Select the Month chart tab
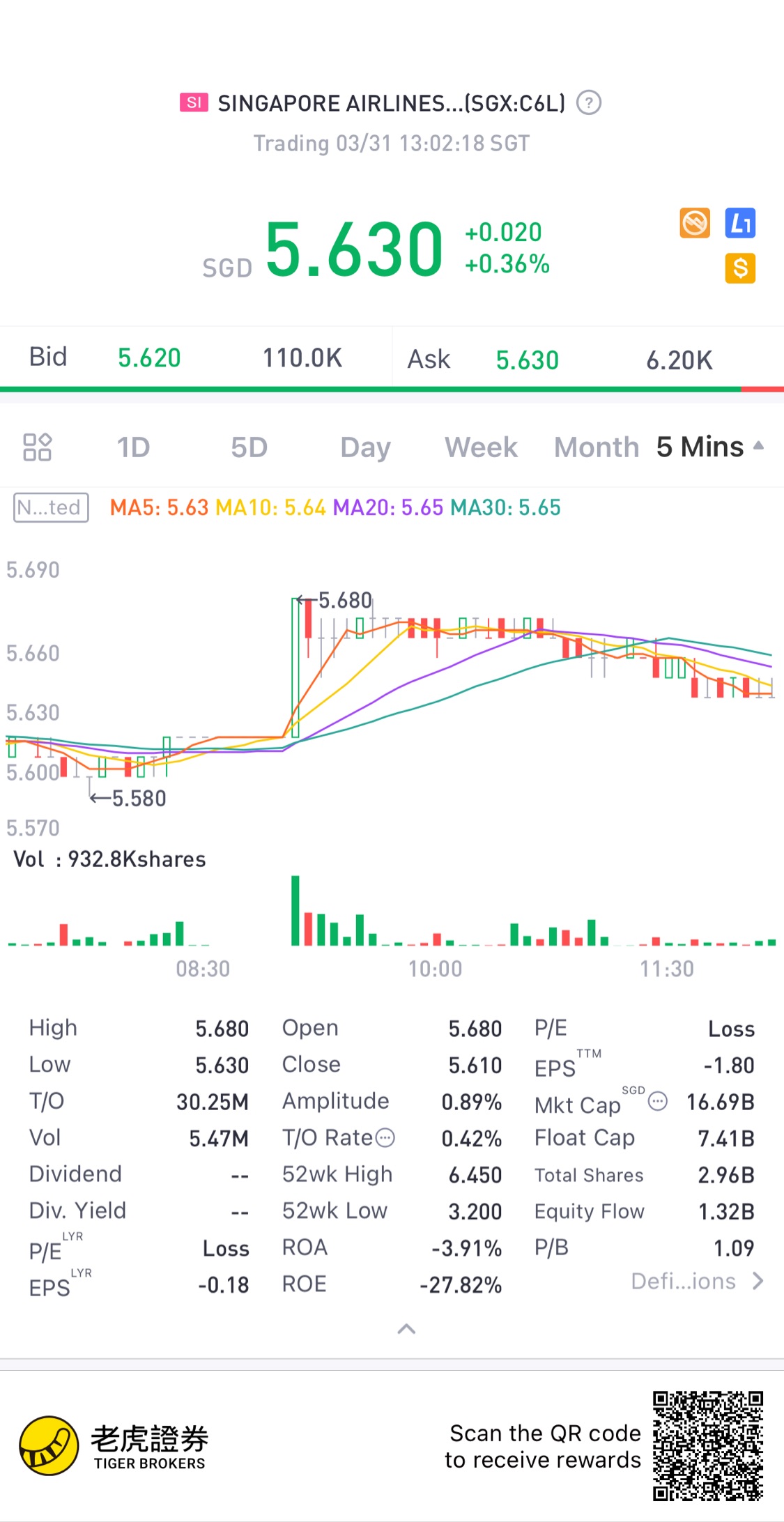The image size is (784, 1522). click(597, 447)
